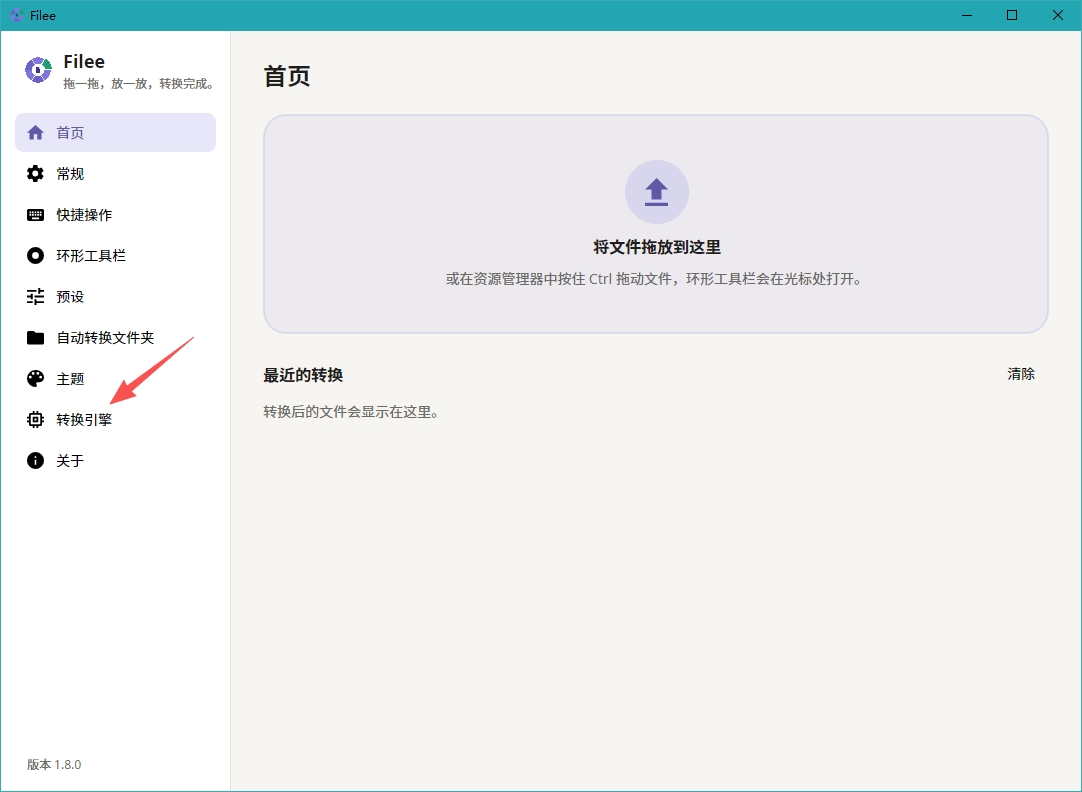Click the Filee app name in sidebar
The height and width of the screenshot is (792, 1082).
tap(84, 61)
